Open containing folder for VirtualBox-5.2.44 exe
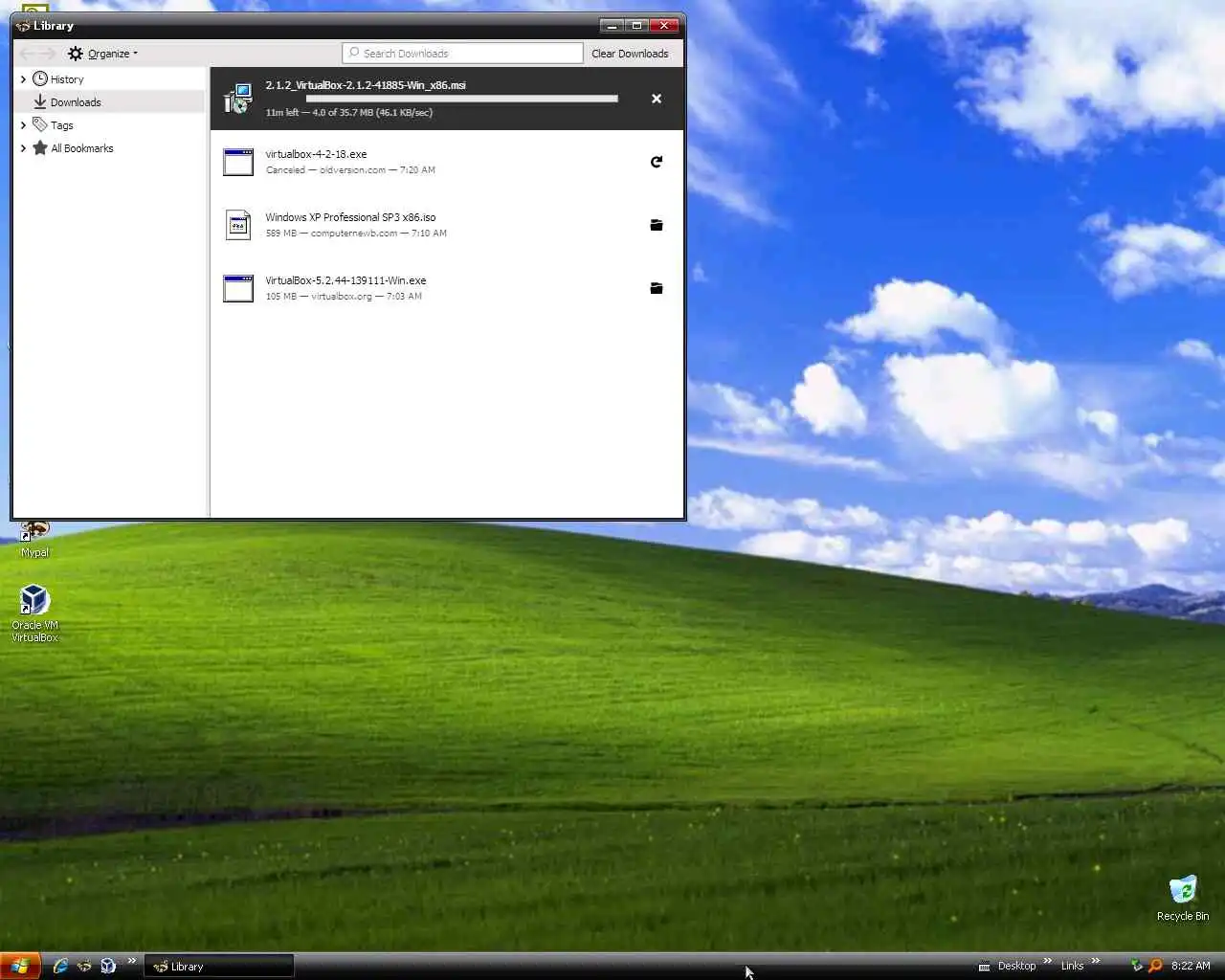 click(657, 288)
